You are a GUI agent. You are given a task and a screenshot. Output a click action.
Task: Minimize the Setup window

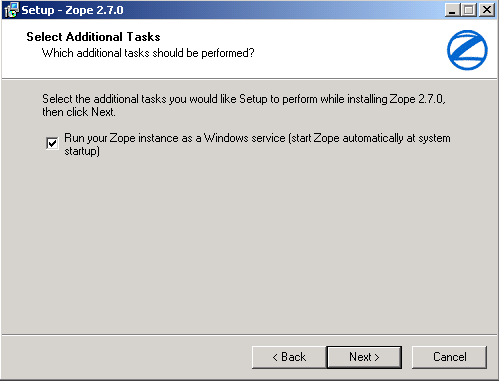(452, 10)
